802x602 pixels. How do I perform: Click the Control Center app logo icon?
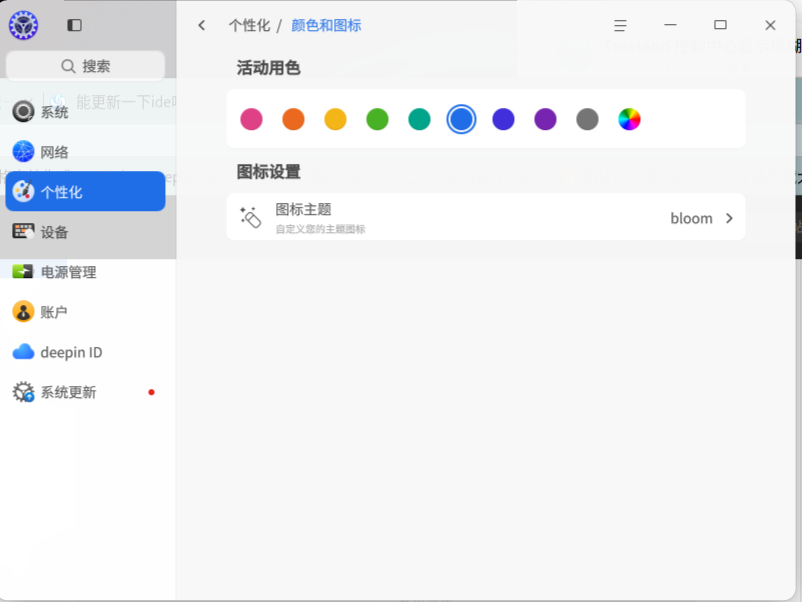(24, 25)
